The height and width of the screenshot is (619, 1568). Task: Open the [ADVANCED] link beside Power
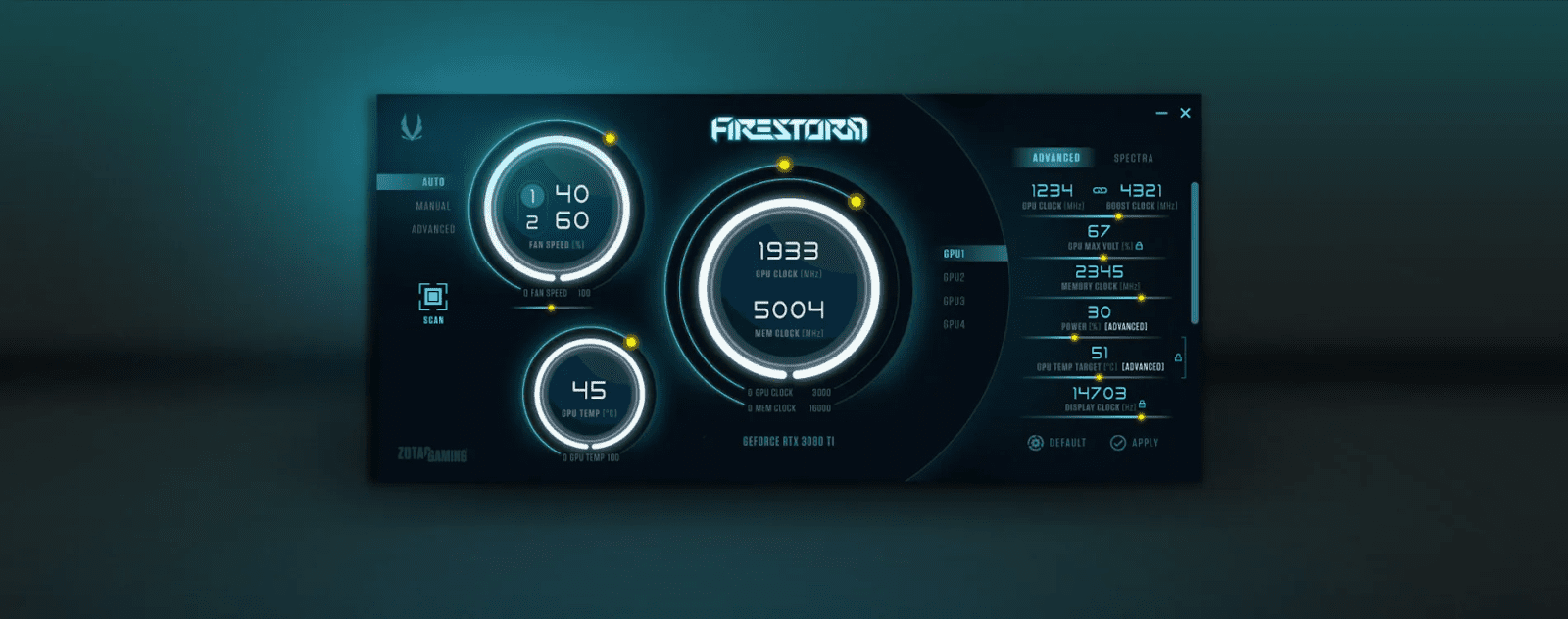point(1125,327)
